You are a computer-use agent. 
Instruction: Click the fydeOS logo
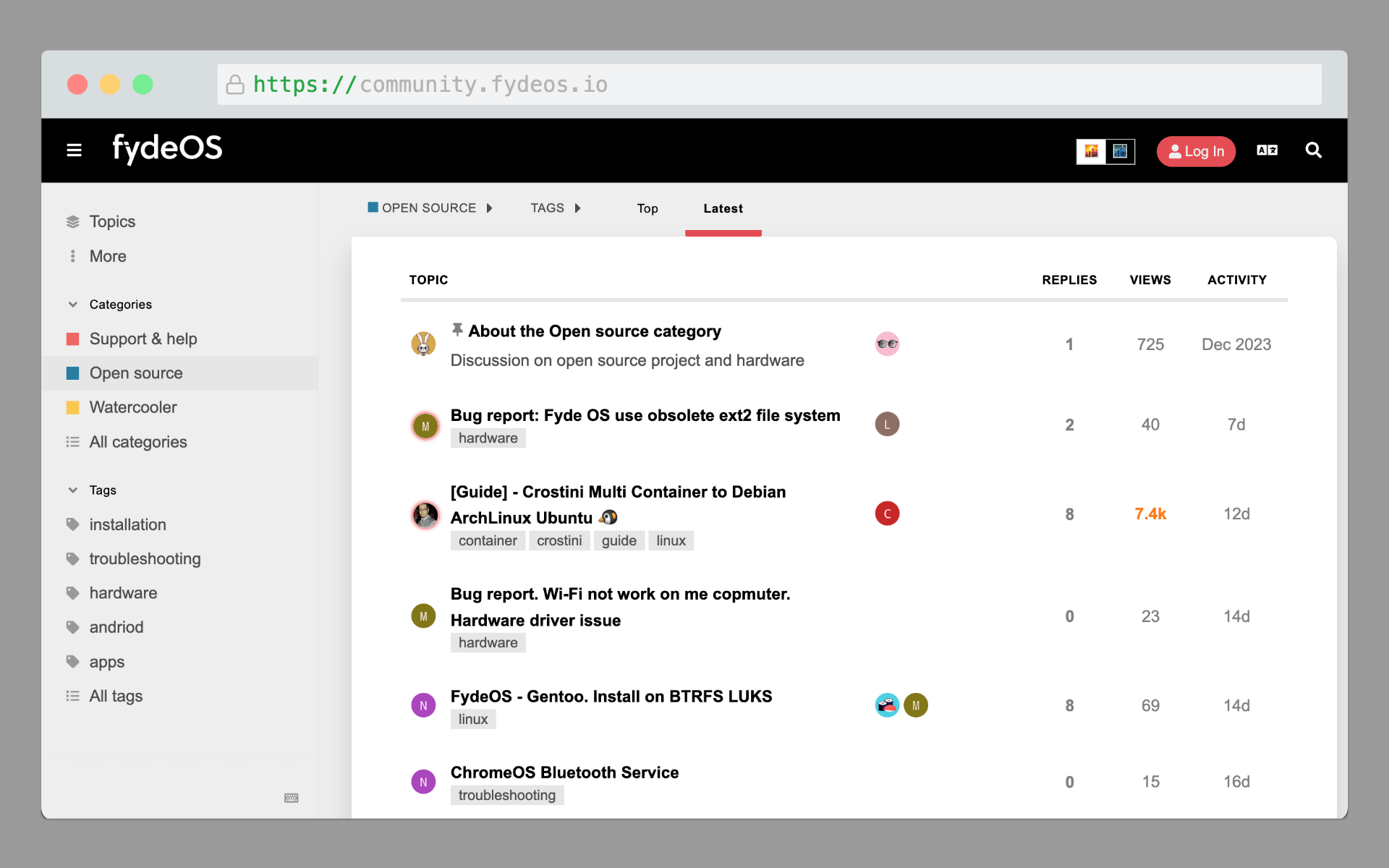pyautogui.click(x=167, y=149)
